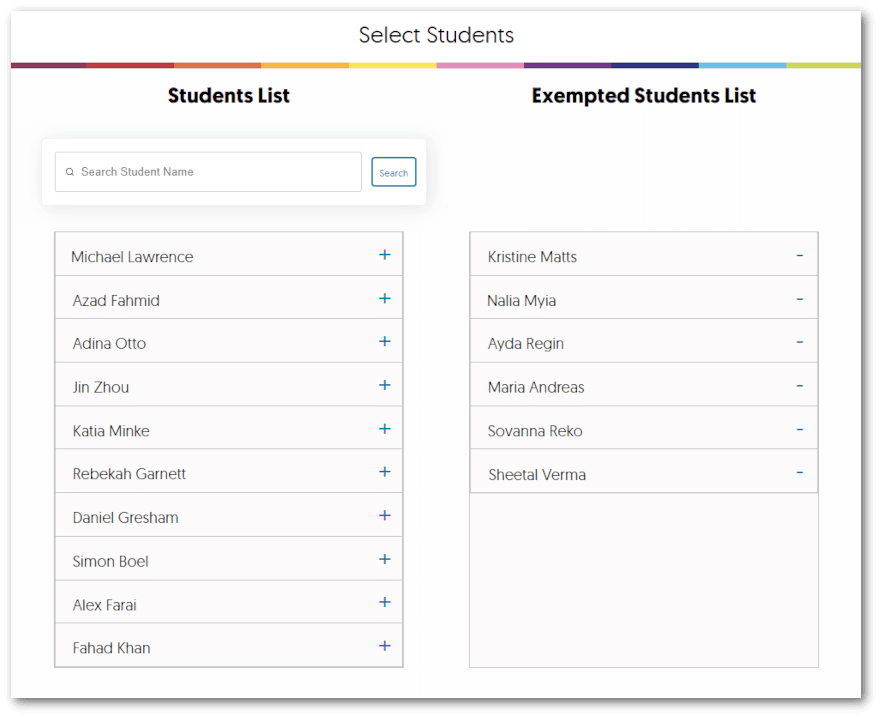Click the minus icon next to Sheetal Verma
Screen dimensions: 880x717
tap(799, 472)
